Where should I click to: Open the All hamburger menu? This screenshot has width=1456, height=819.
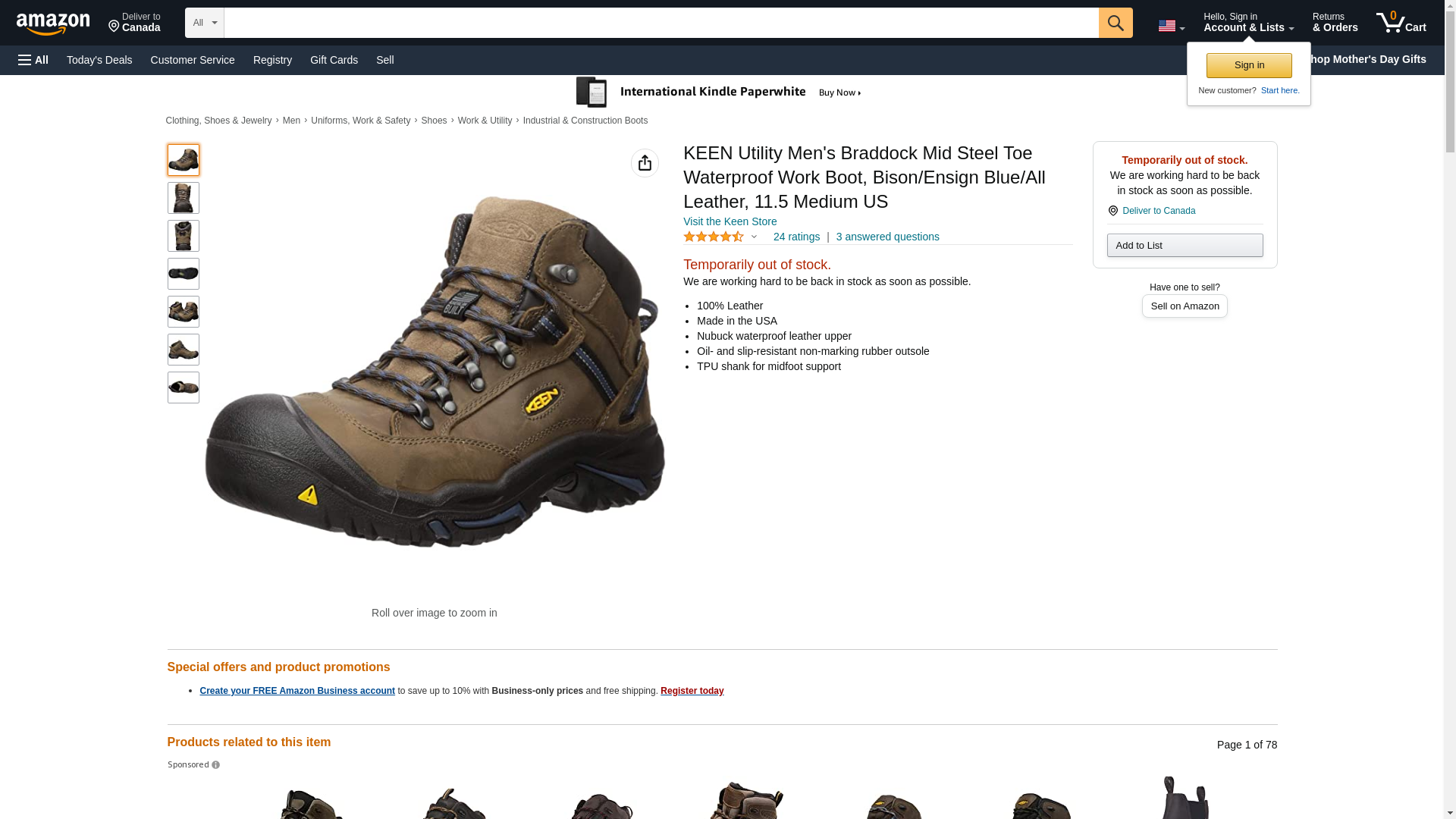pyautogui.click(x=33, y=60)
